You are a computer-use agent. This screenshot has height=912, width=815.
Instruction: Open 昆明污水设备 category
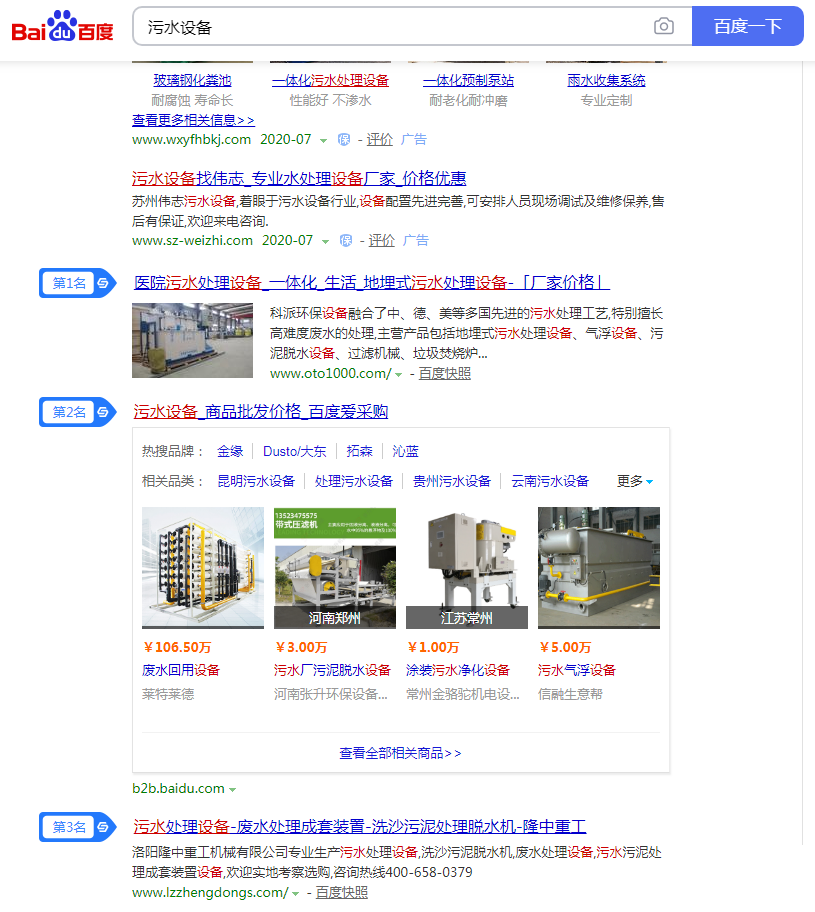pyautogui.click(x=256, y=482)
